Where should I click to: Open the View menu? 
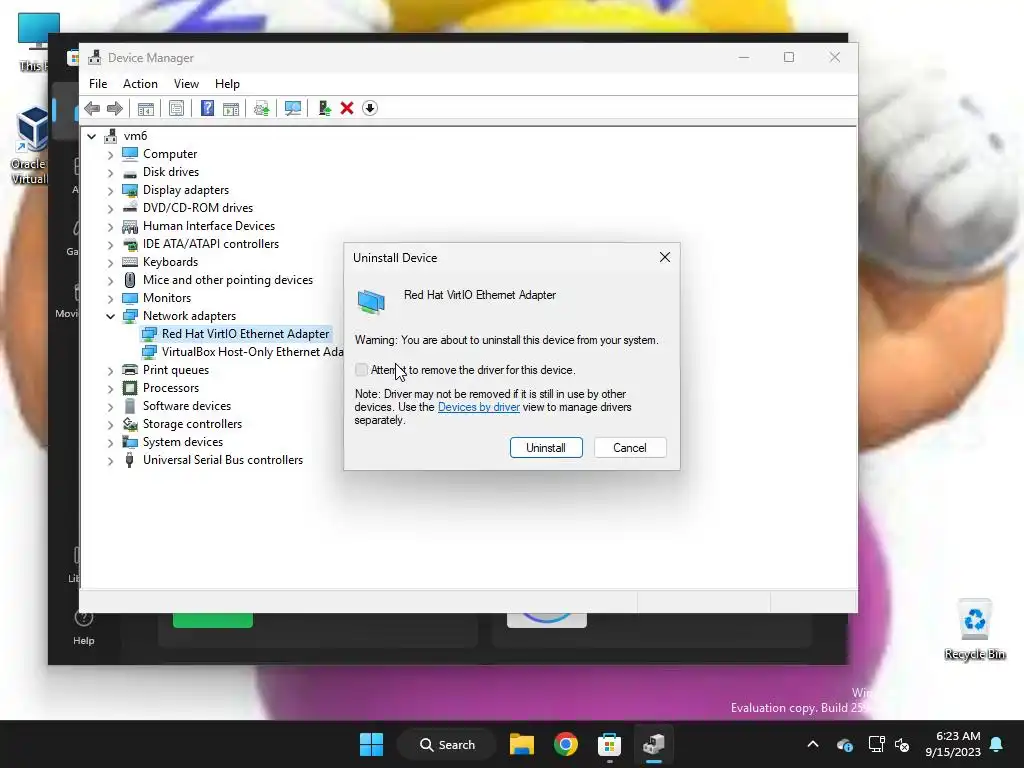coord(186,84)
